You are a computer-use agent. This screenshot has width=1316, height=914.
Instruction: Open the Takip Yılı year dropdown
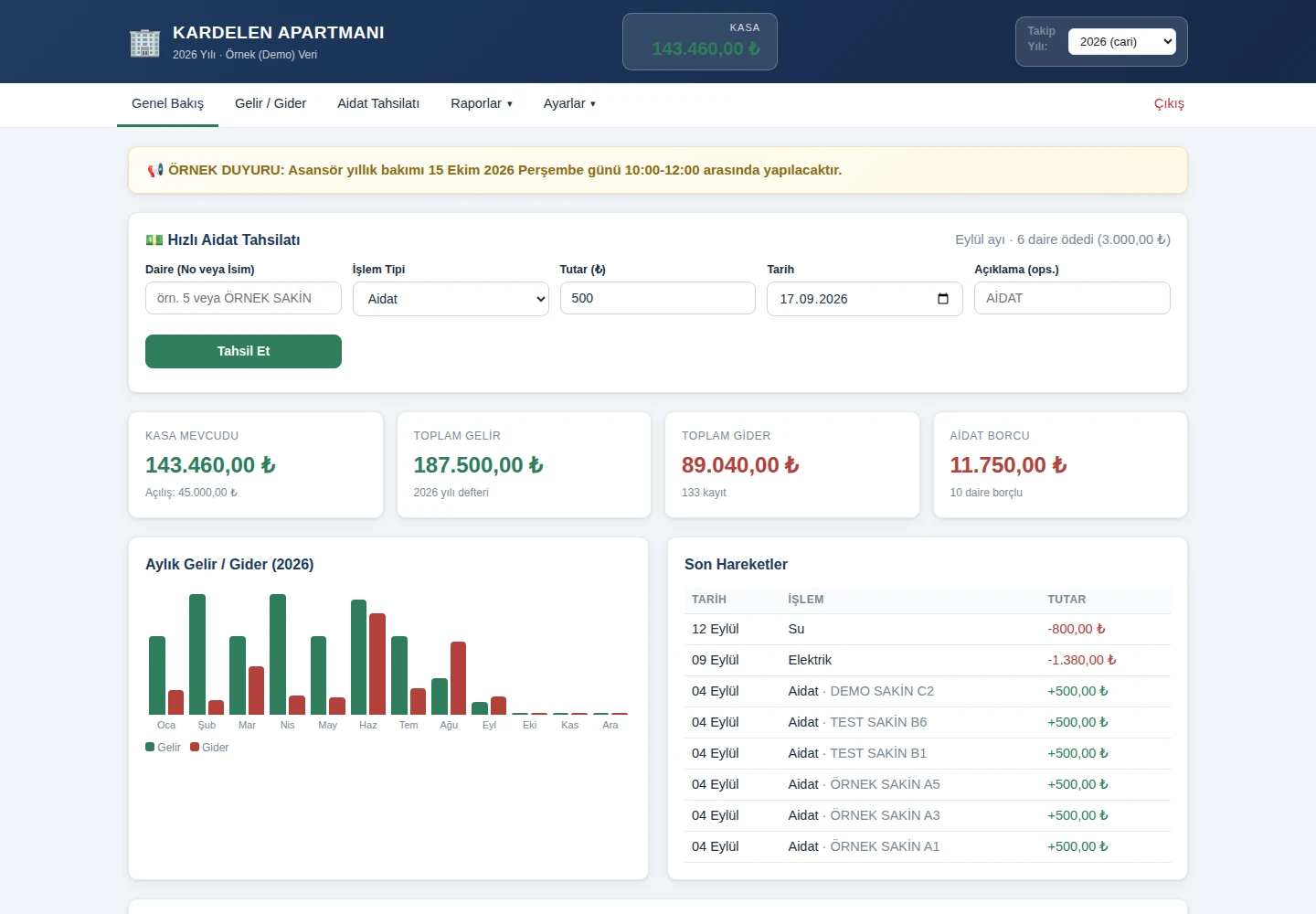[x=1122, y=42]
